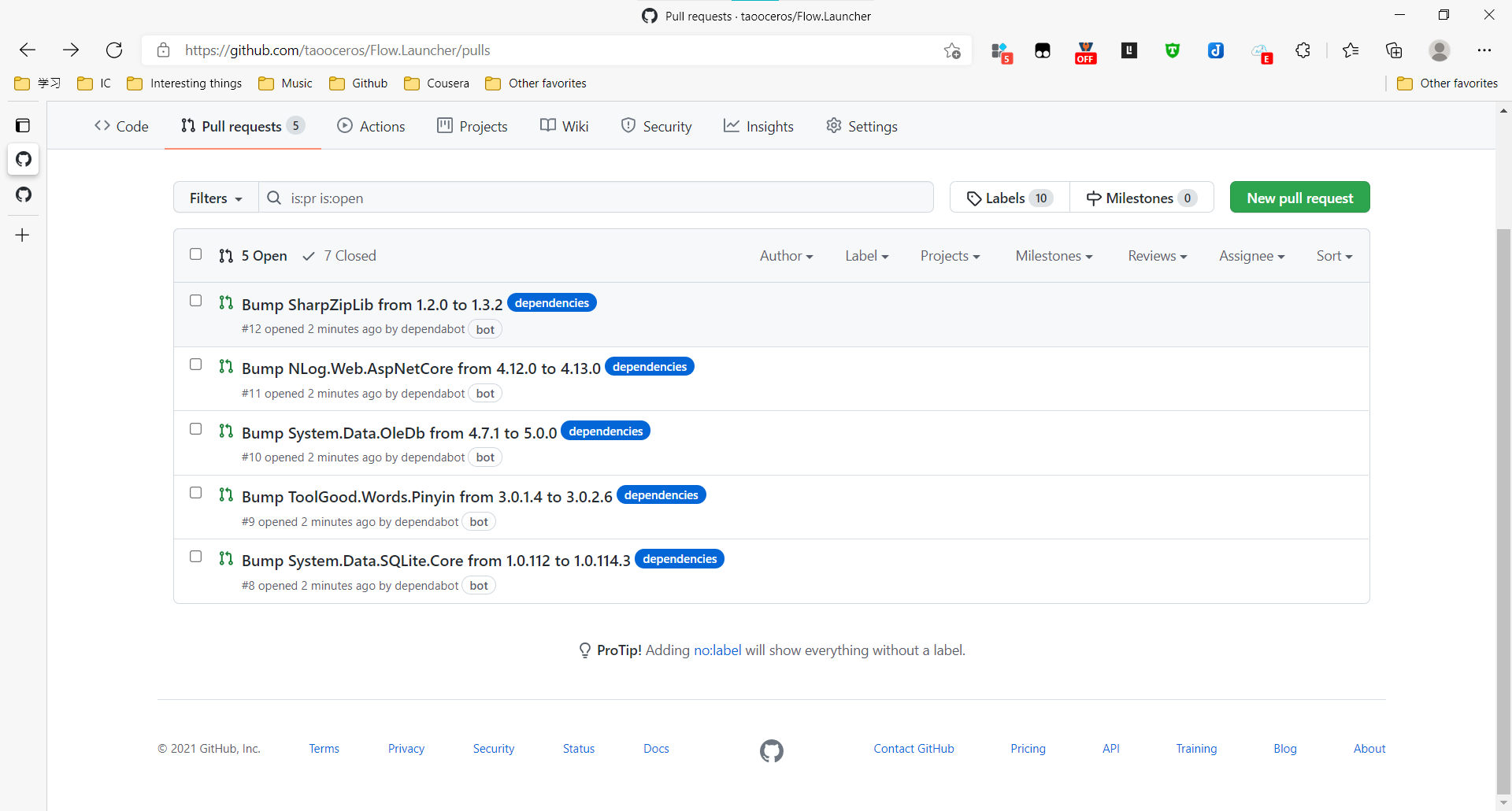
Task: Open the Sort dropdown
Action: click(x=1334, y=256)
